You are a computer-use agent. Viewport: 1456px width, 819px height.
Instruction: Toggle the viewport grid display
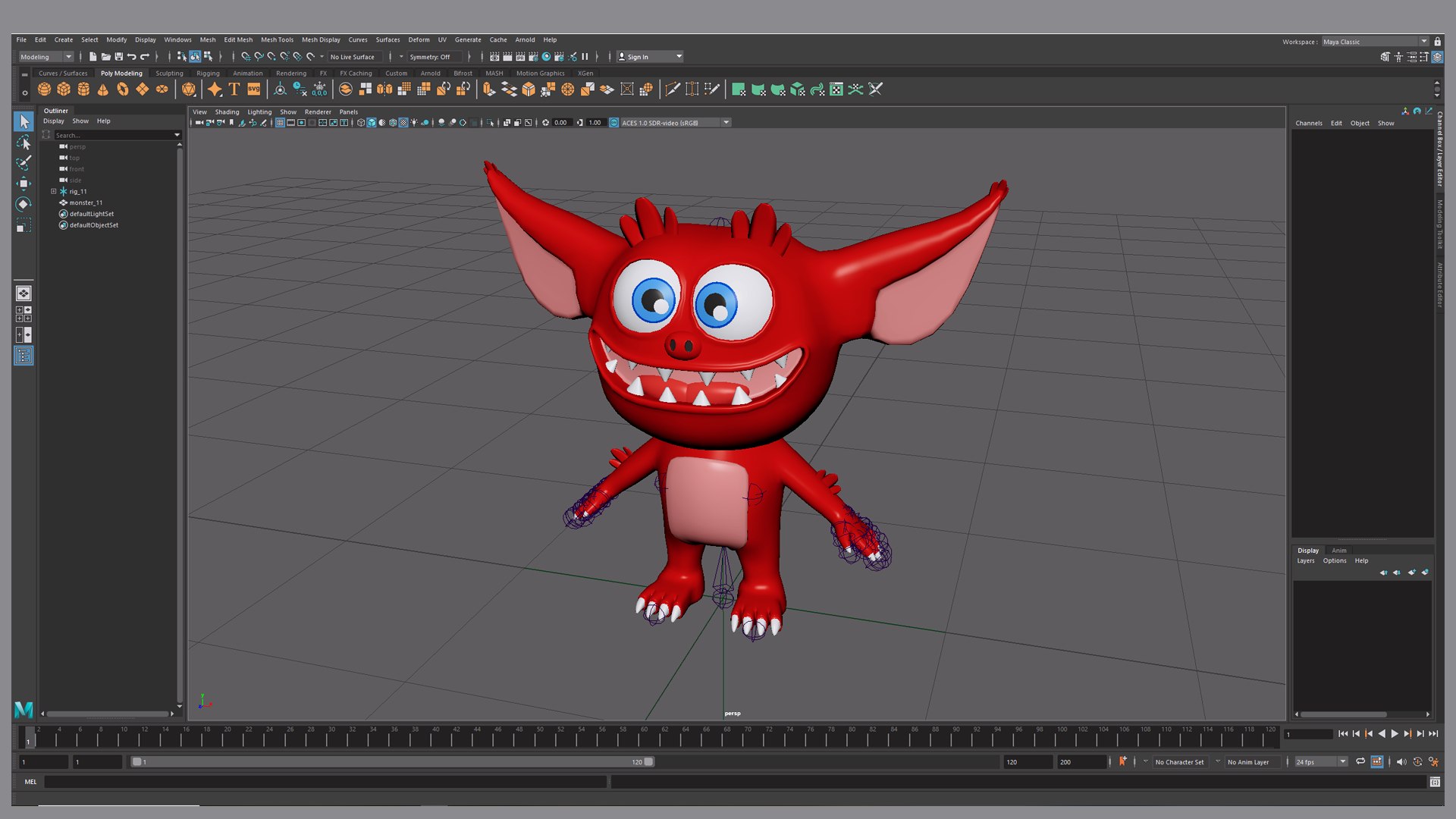(280, 123)
